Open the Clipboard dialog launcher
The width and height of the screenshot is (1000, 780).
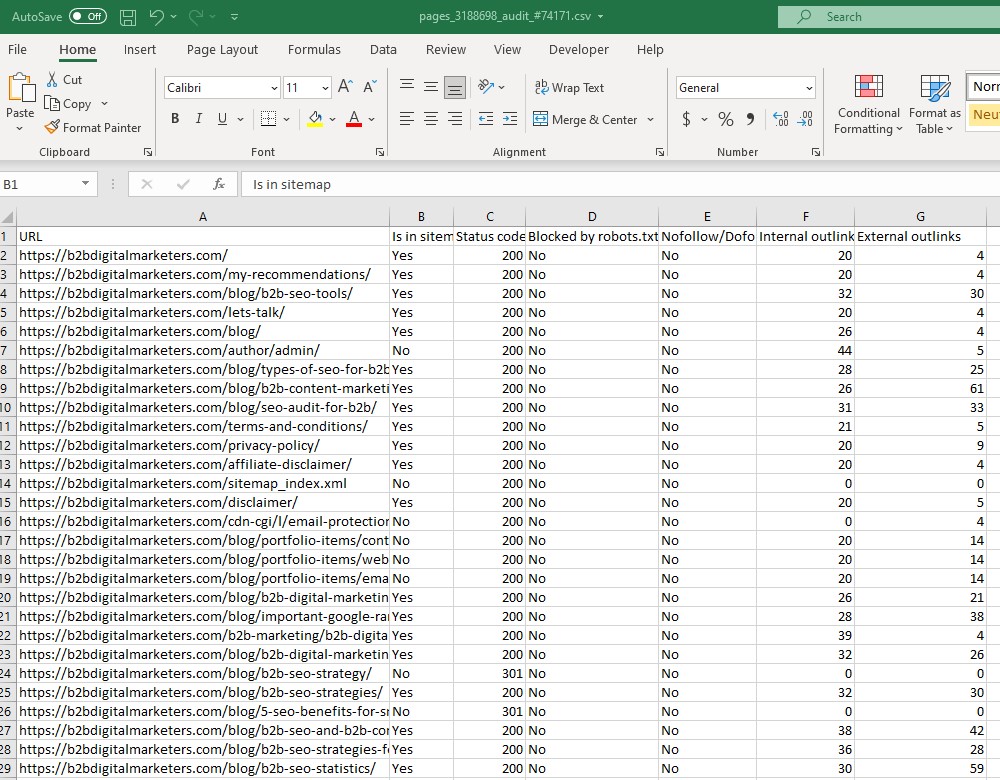(x=148, y=152)
